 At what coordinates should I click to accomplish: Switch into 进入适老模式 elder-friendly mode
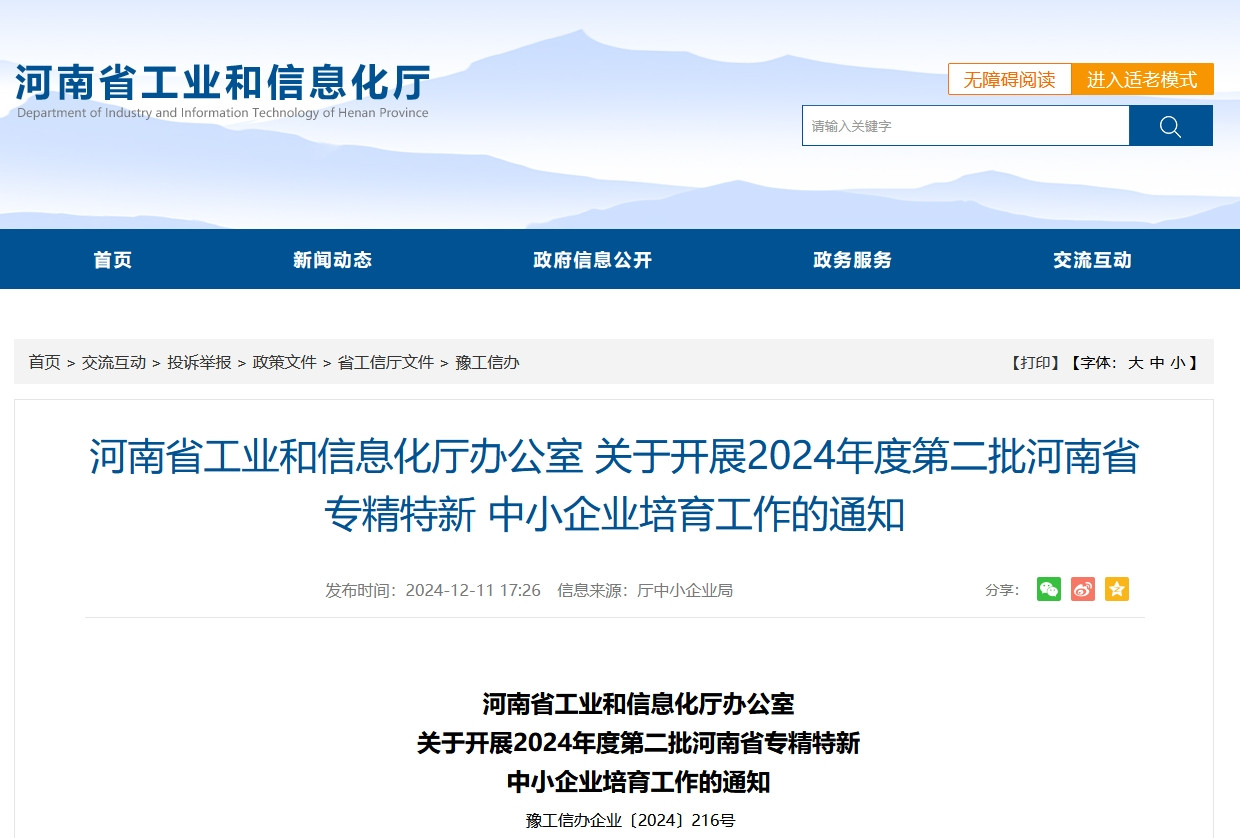(1143, 79)
